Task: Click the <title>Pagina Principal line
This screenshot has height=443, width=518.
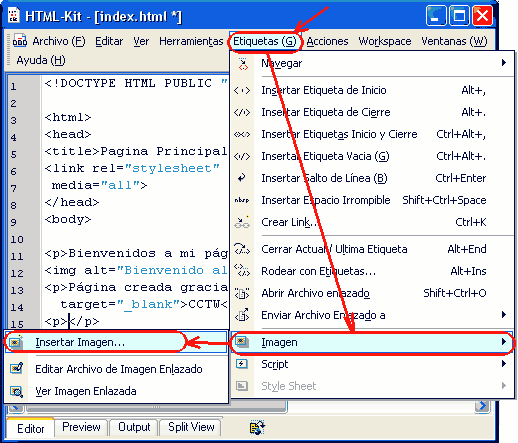Action: pos(136,151)
